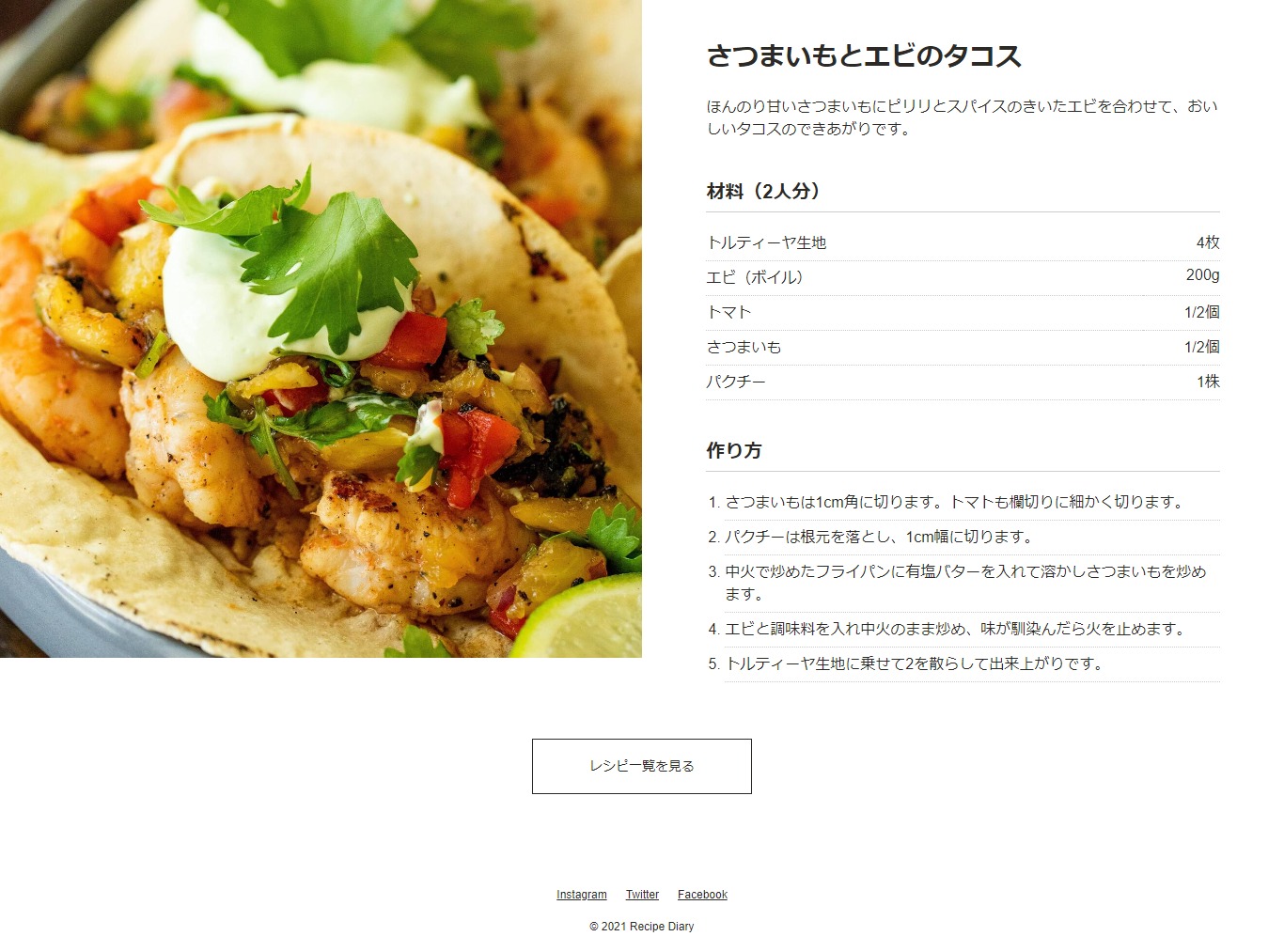Click the 材料（2人分） heading
Screen dimensions: 1284x952
click(763, 191)
